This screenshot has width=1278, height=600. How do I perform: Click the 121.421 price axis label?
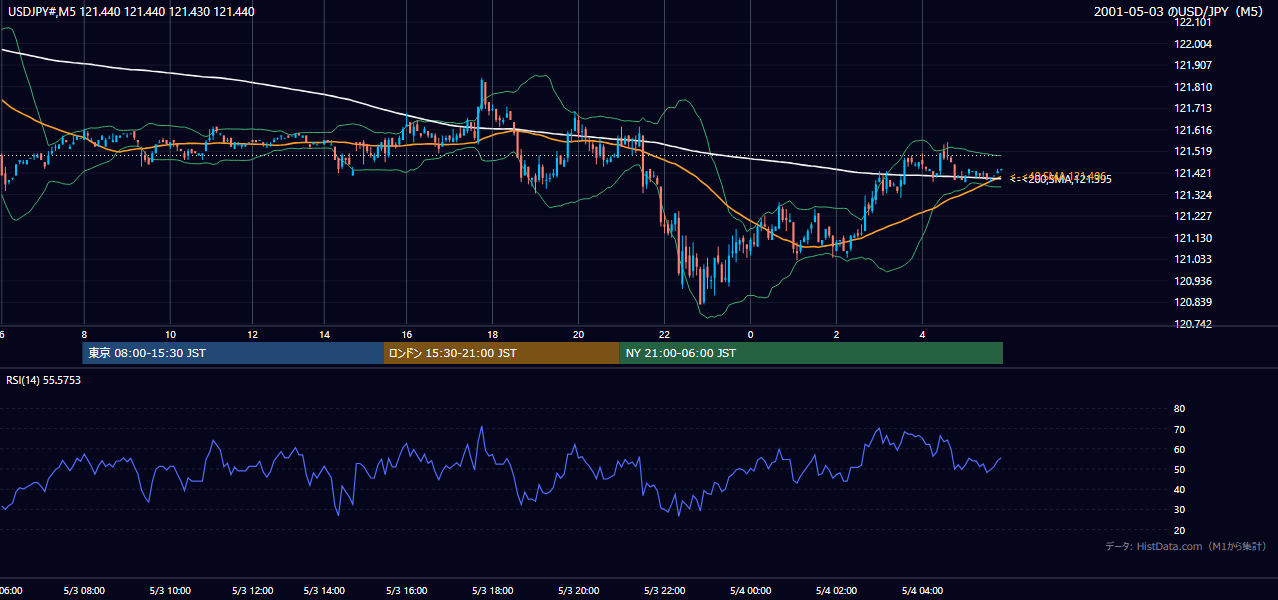click(1193, 173)
